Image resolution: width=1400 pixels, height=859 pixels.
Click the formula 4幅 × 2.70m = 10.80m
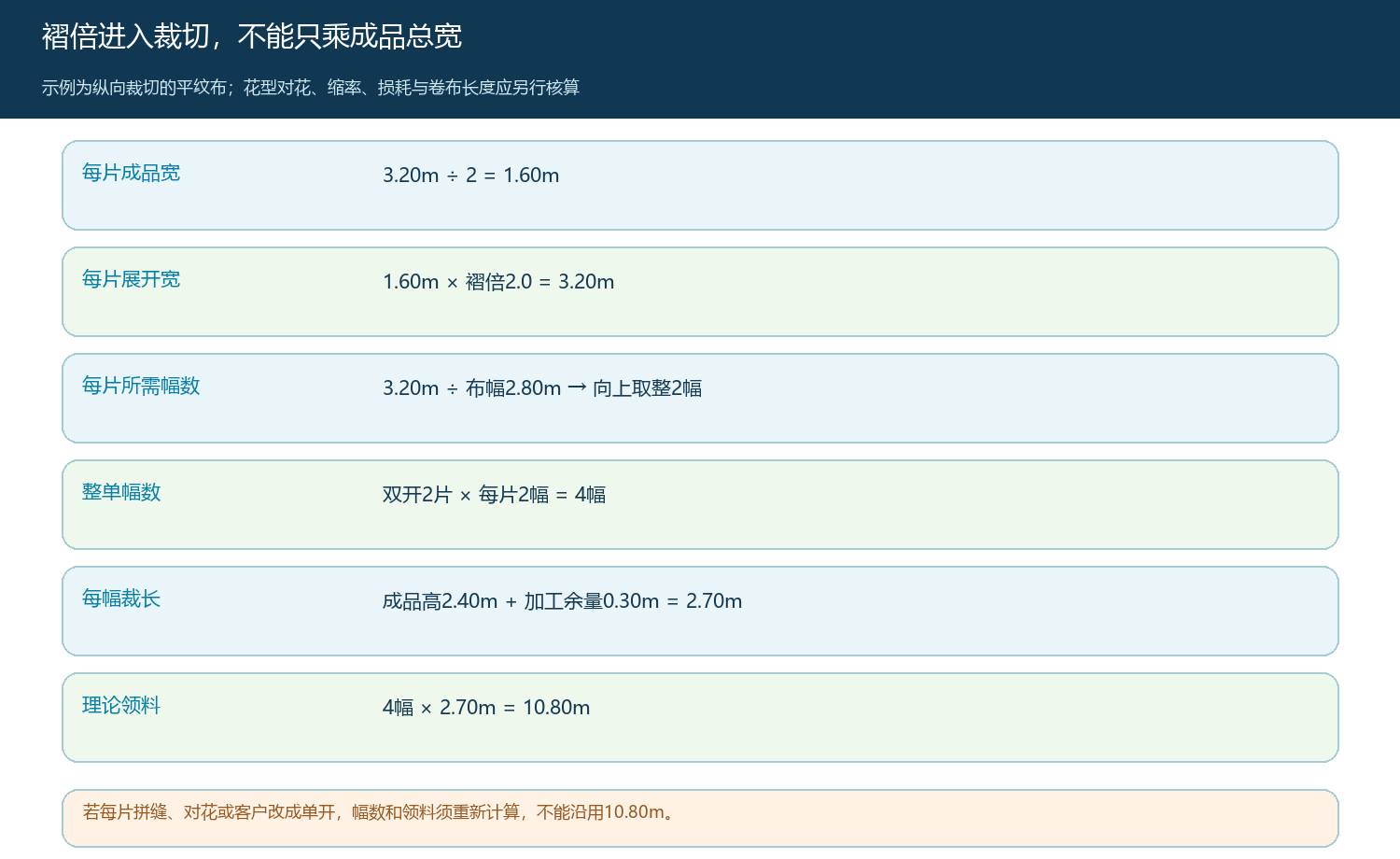tap(486, 708)
